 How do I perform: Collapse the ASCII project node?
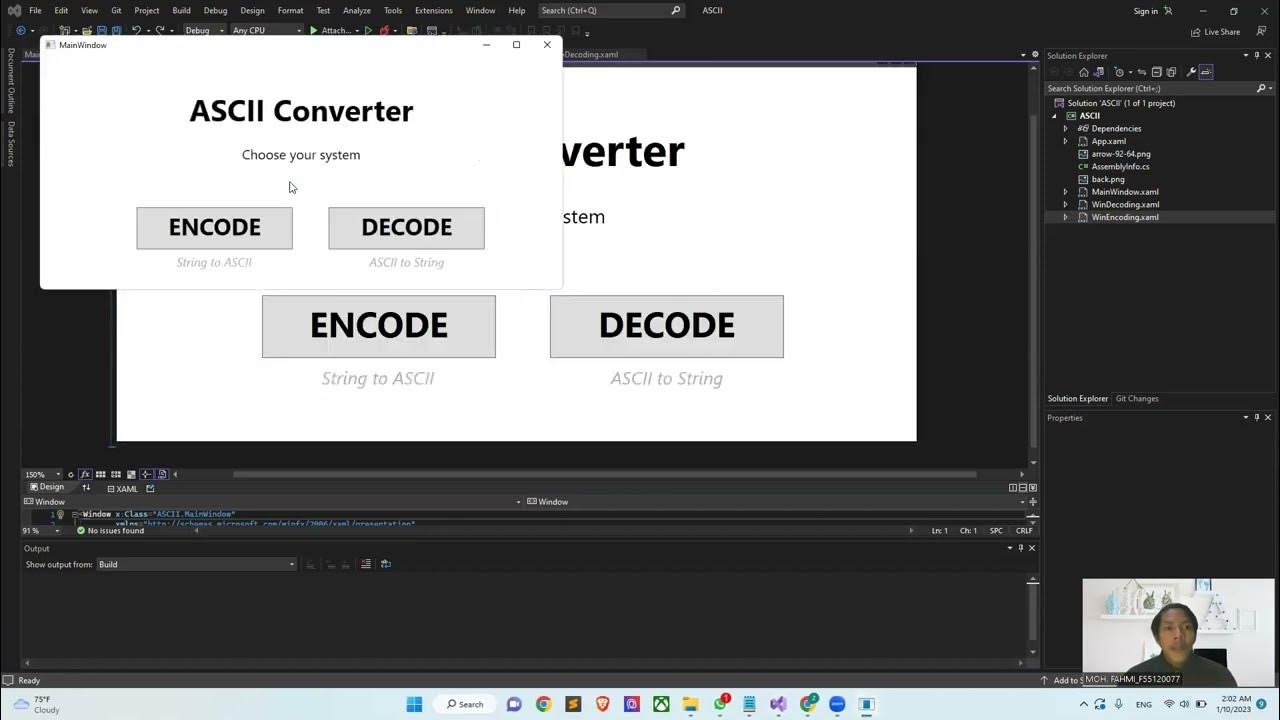pyautogui.click(x=1054, y=116)
